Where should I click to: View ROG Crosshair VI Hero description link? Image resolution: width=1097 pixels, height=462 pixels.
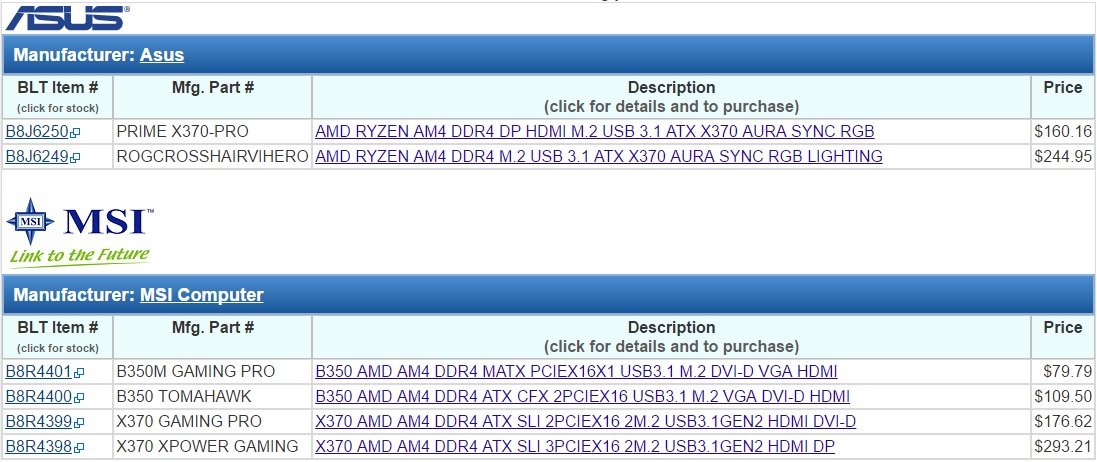tap(598, 156)
